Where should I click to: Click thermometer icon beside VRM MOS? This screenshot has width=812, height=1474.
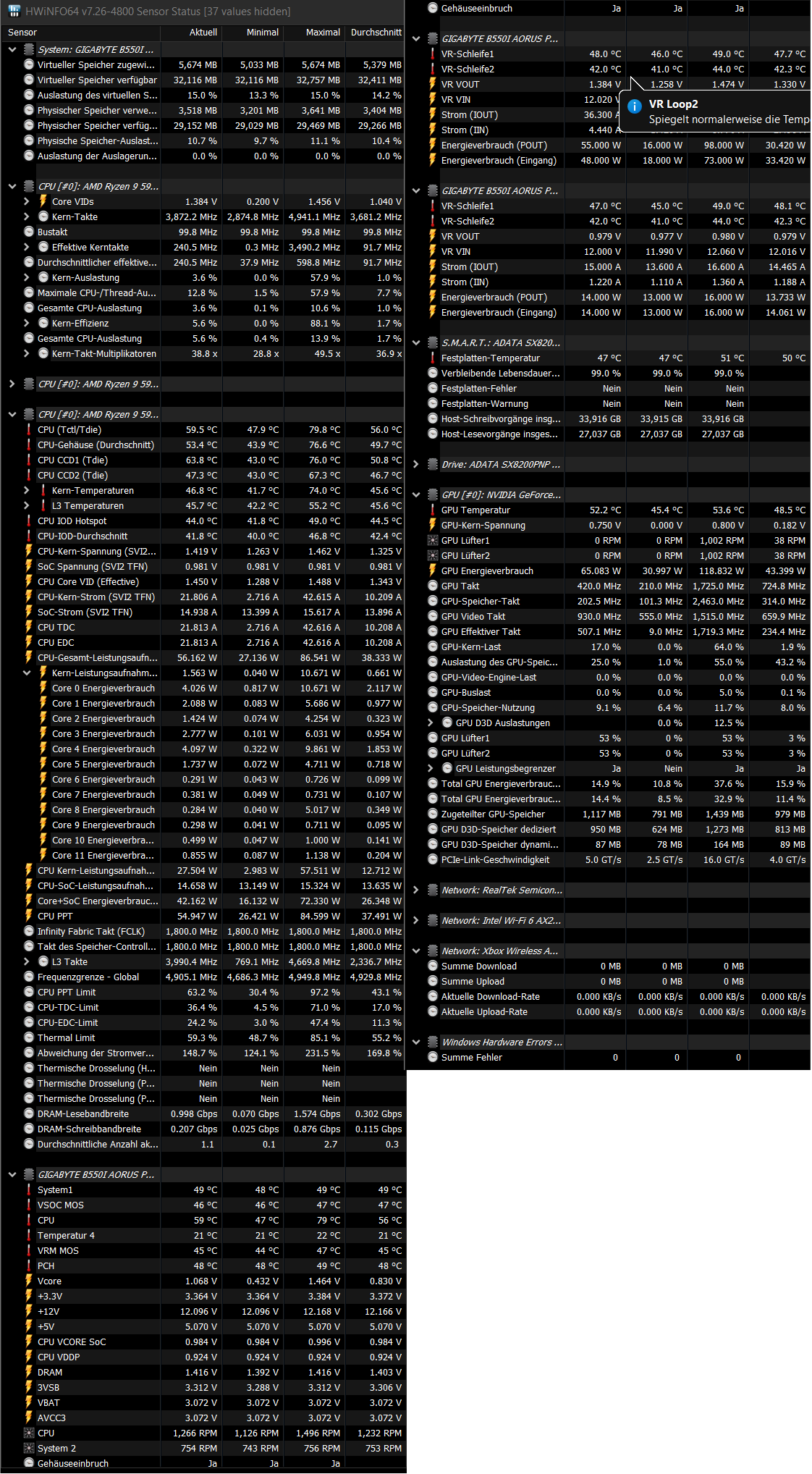click(x=29, y=1250)
